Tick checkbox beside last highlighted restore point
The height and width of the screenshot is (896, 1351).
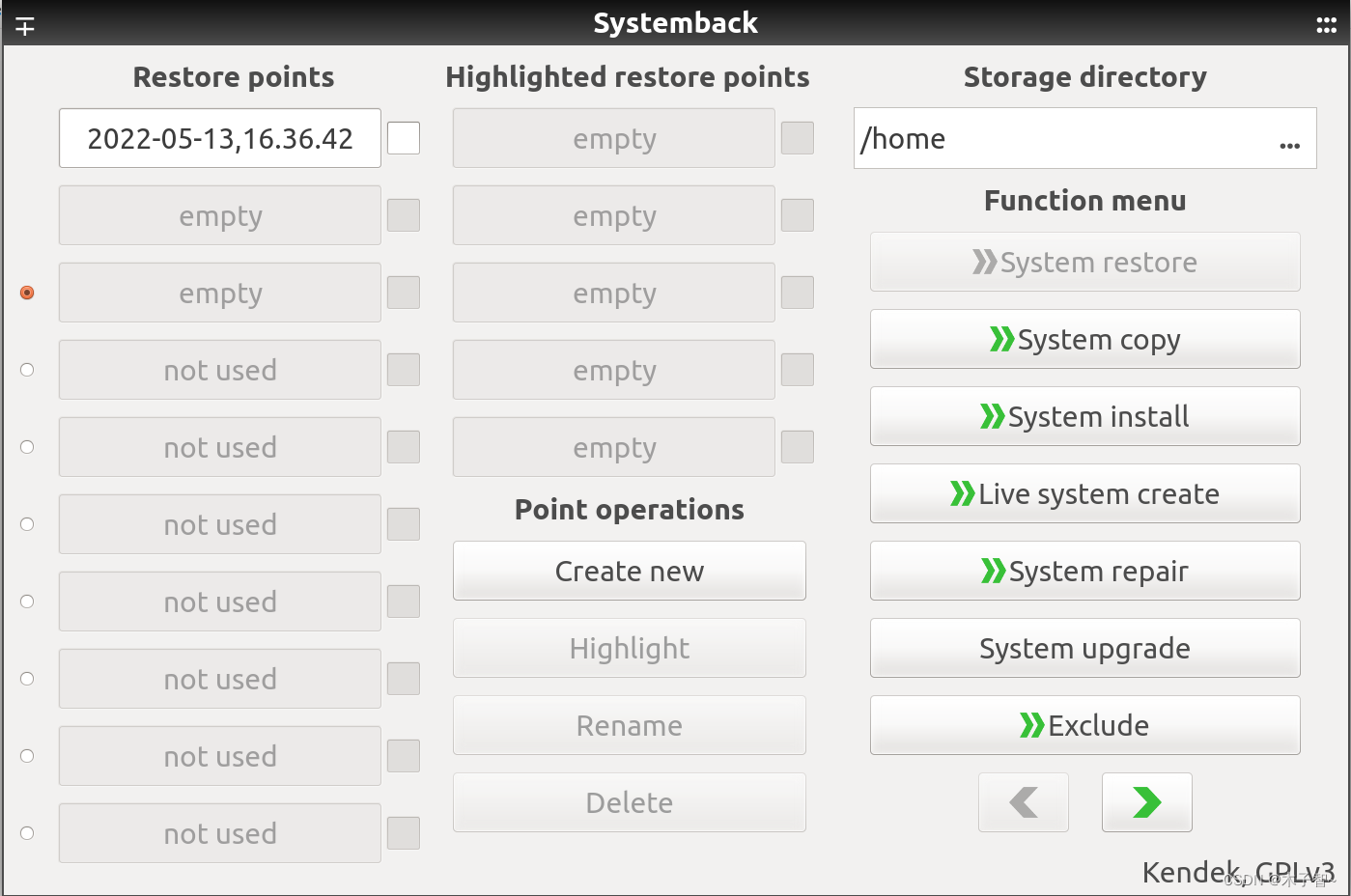pos(798,447)
